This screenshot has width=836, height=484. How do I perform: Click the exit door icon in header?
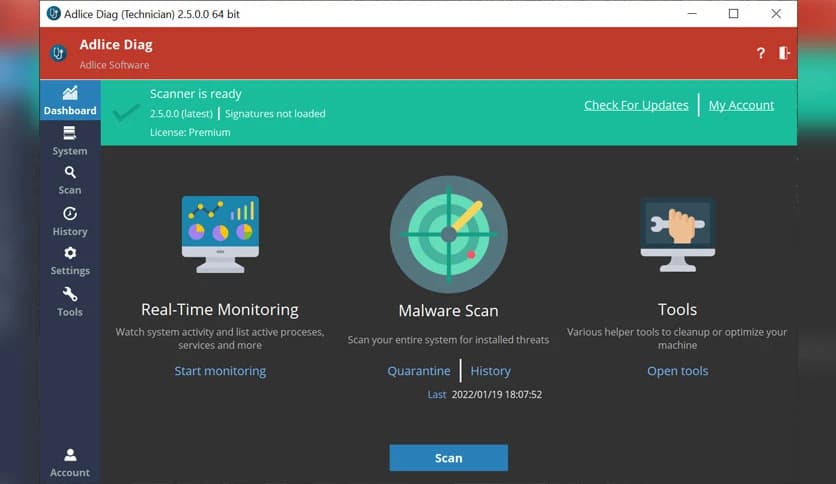pos(784,53)
